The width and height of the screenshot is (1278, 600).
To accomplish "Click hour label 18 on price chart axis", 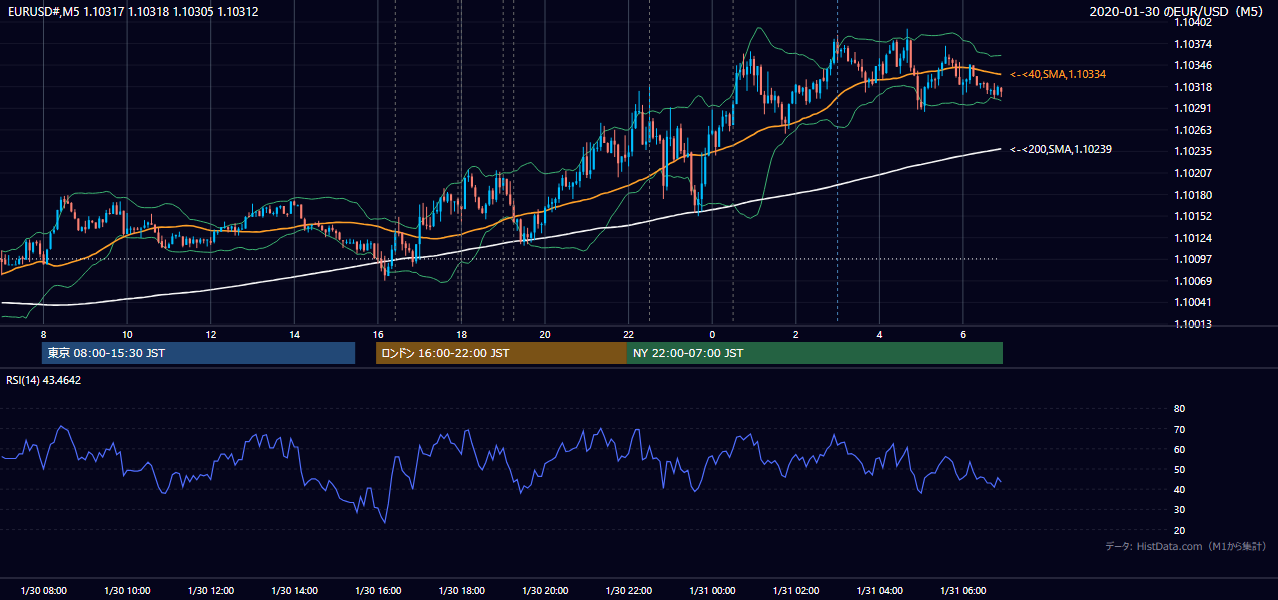I will (x=461, y=334).
